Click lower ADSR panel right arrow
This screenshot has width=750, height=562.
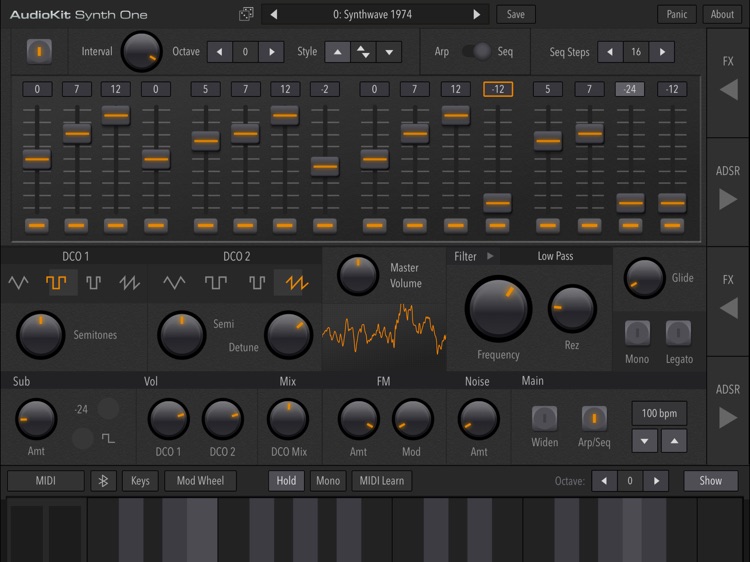coord(728,418)
